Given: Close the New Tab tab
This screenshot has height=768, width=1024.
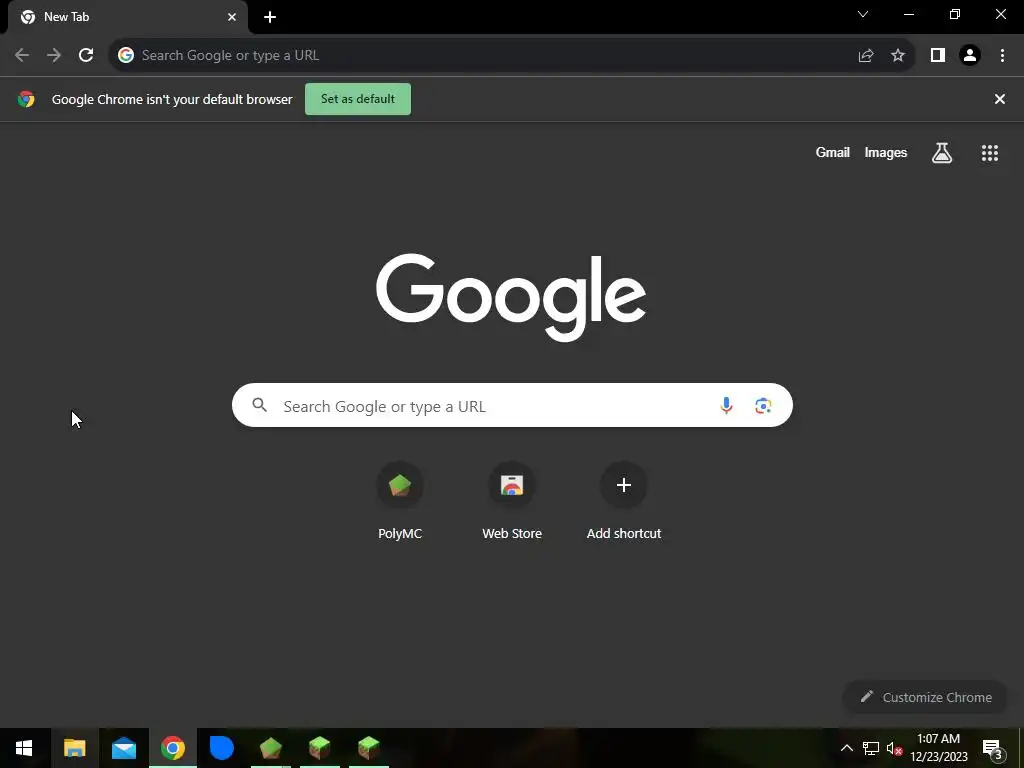Looking at the screenshot, I should [x=232, y=17].
